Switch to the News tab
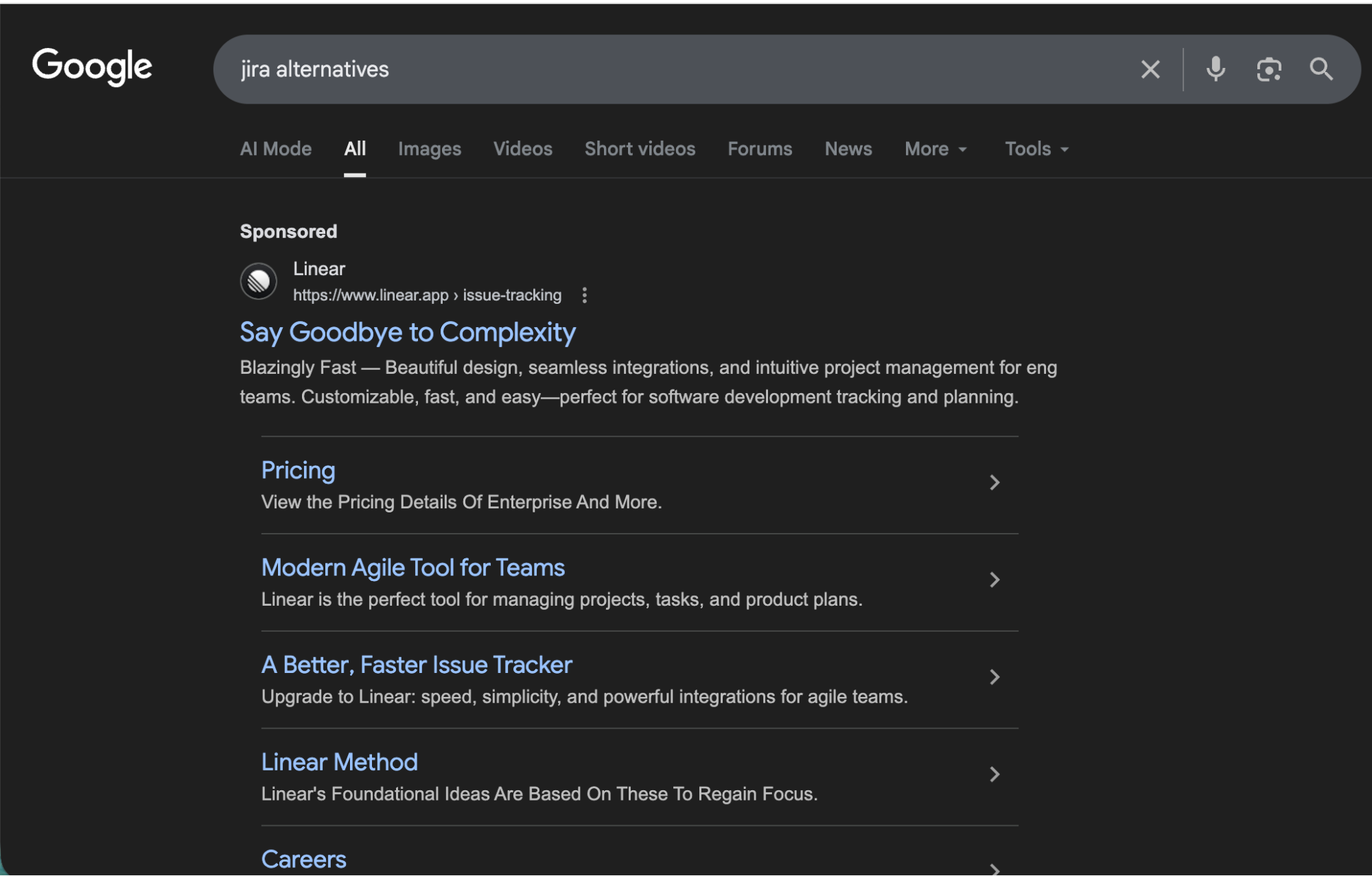1372x876 pixels. pos(848,149)
